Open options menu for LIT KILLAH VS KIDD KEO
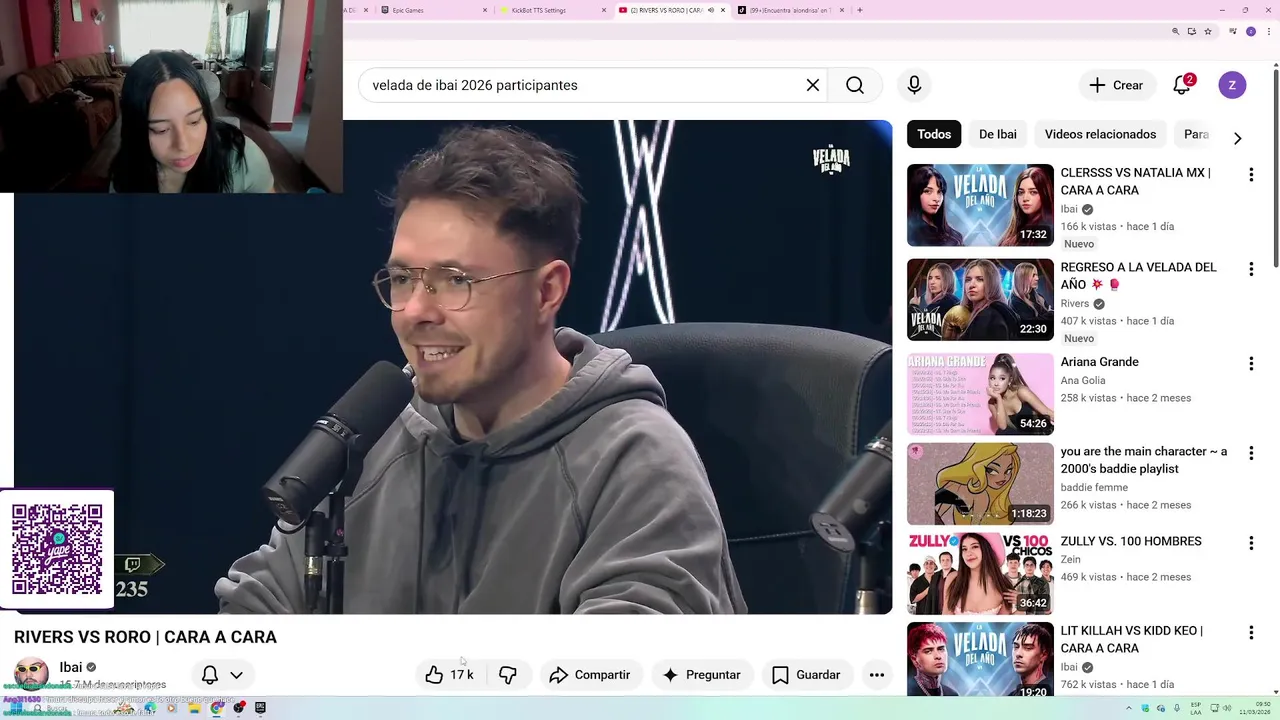Screen dimensions: 1280x720 coord(1251,633)
